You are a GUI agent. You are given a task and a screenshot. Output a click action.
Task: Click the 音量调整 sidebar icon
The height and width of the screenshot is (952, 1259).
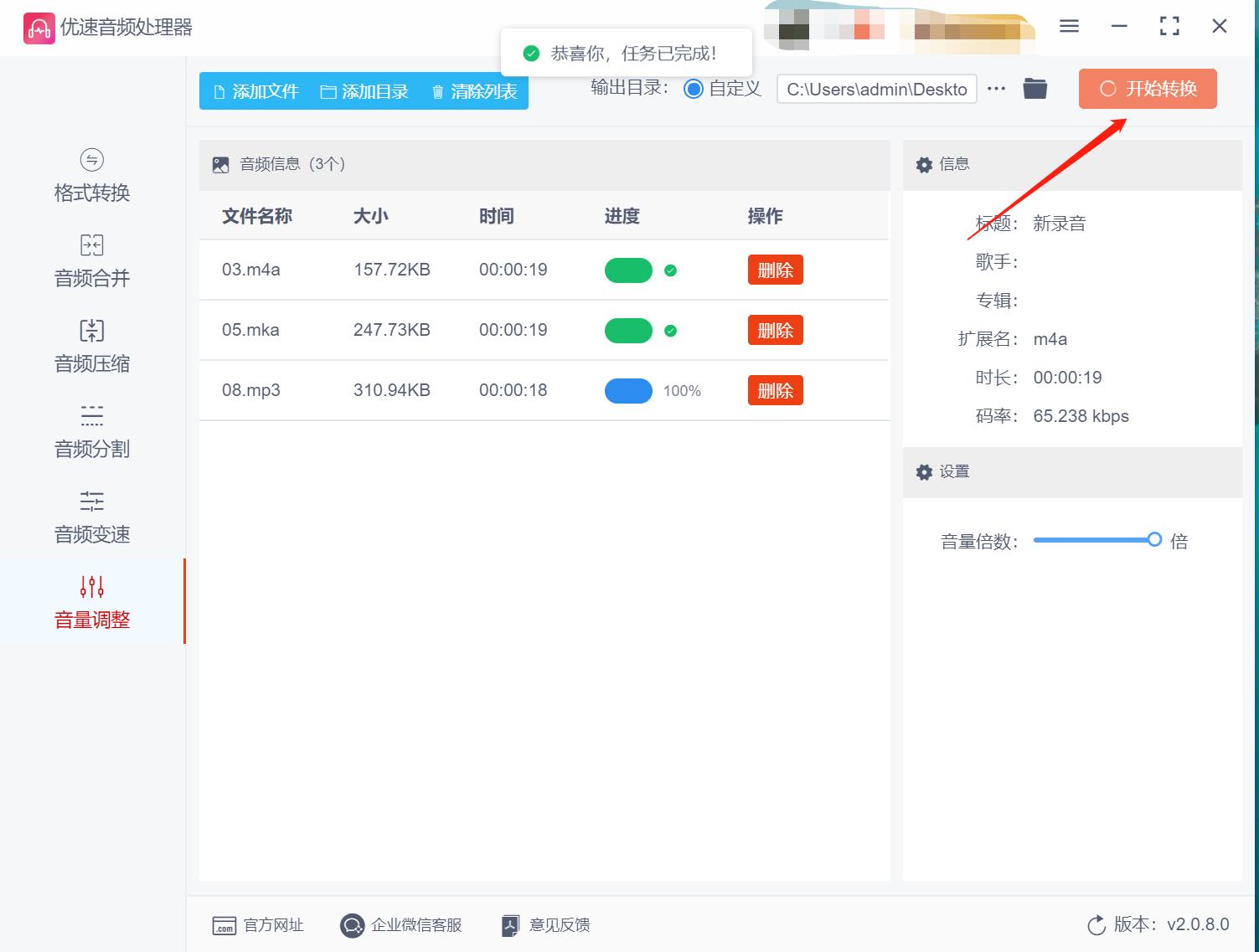pyautogui.click(x=90, y=603)
